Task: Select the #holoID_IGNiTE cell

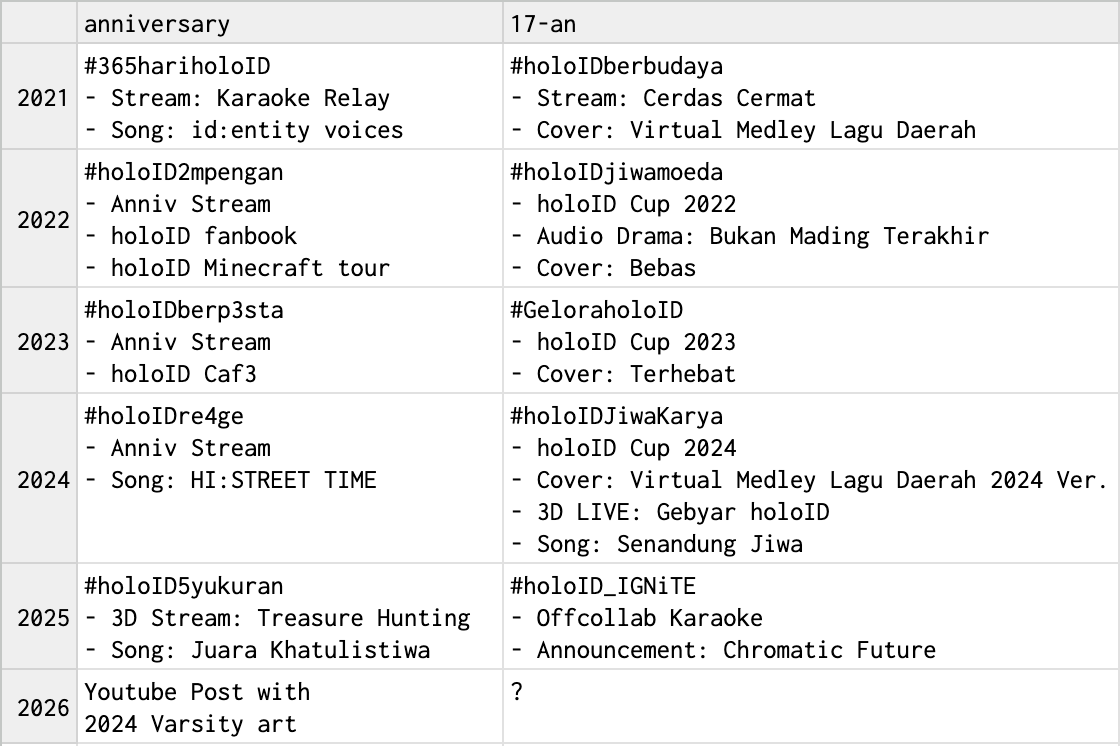Action: click(x=811, y=617)
